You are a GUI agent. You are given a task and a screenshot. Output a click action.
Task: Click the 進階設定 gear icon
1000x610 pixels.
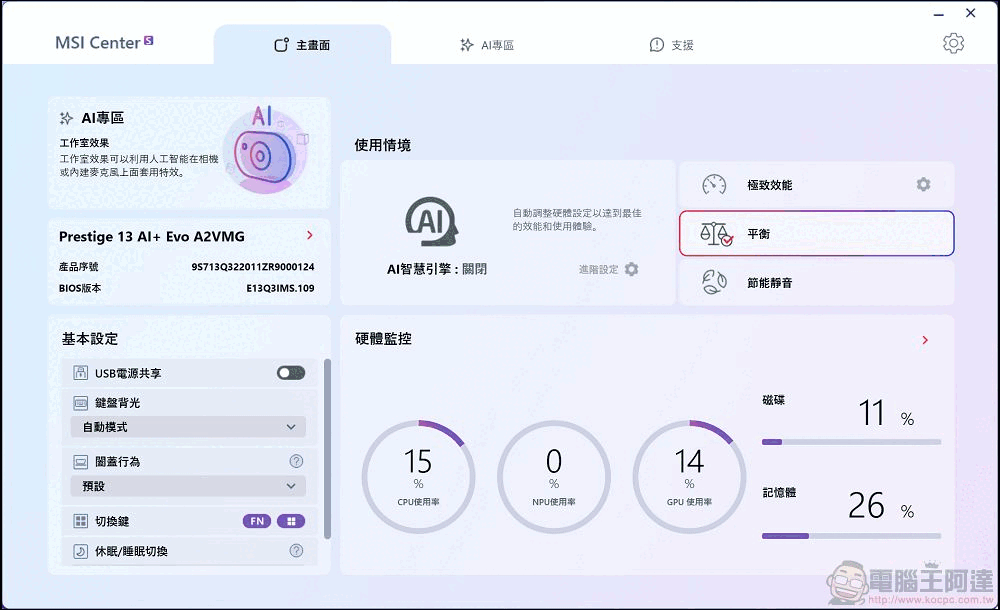631,269
